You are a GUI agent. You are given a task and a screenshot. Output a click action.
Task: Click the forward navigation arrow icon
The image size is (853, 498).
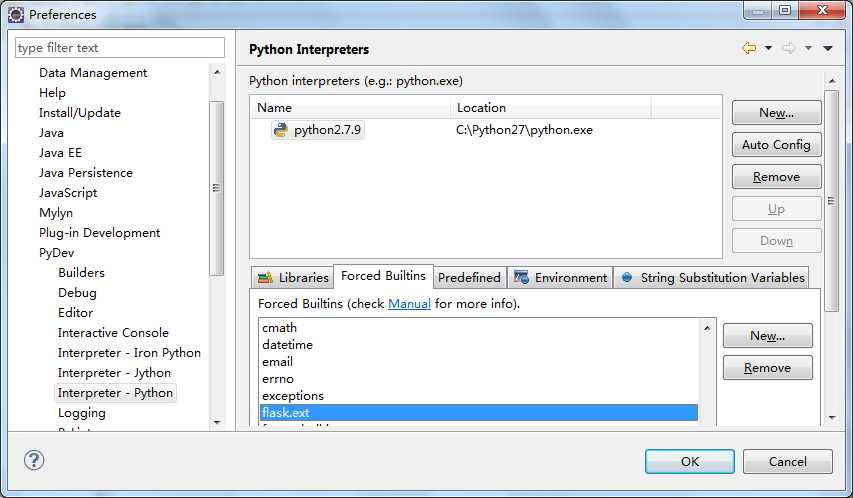[788, 48]
